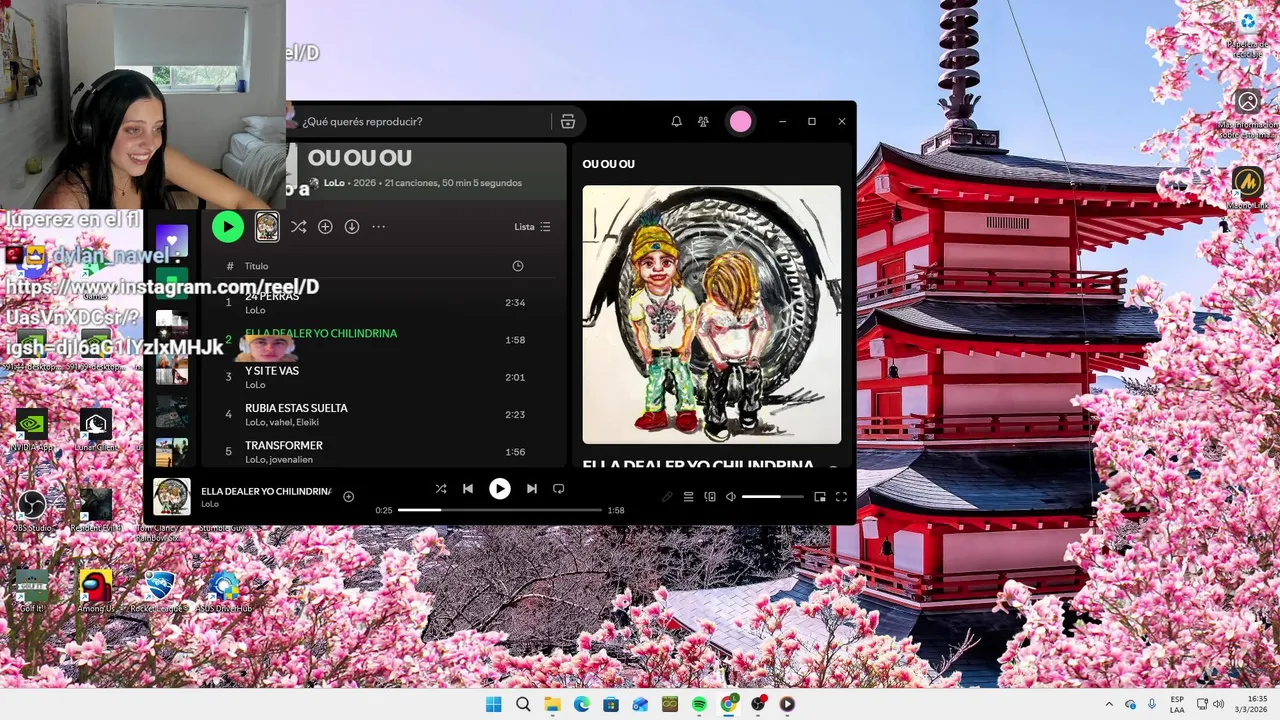Screen dimensions: 1280x720
Task: Open the Lunar Client desktop shortcut
Action: (95, 428)
